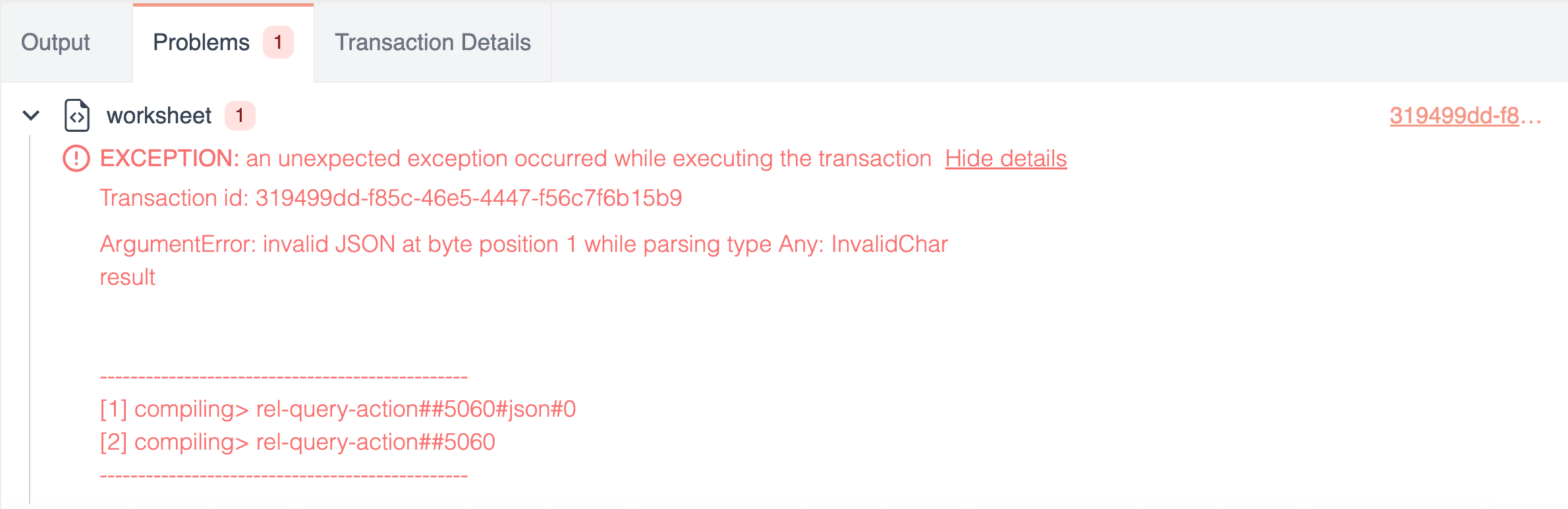Open the Transaction Details tab
This screenshot has width=1568, height=509.
[433, 42]
